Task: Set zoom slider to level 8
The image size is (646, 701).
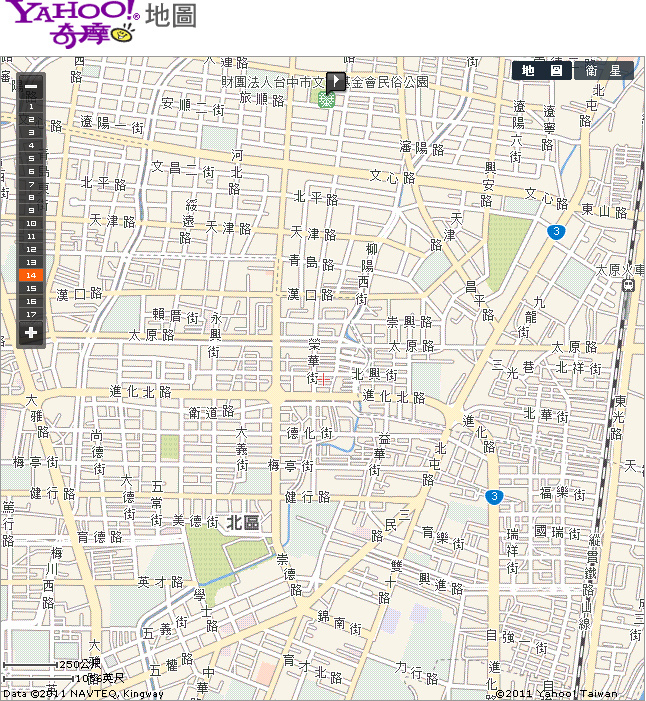Action: pos(31,197)
